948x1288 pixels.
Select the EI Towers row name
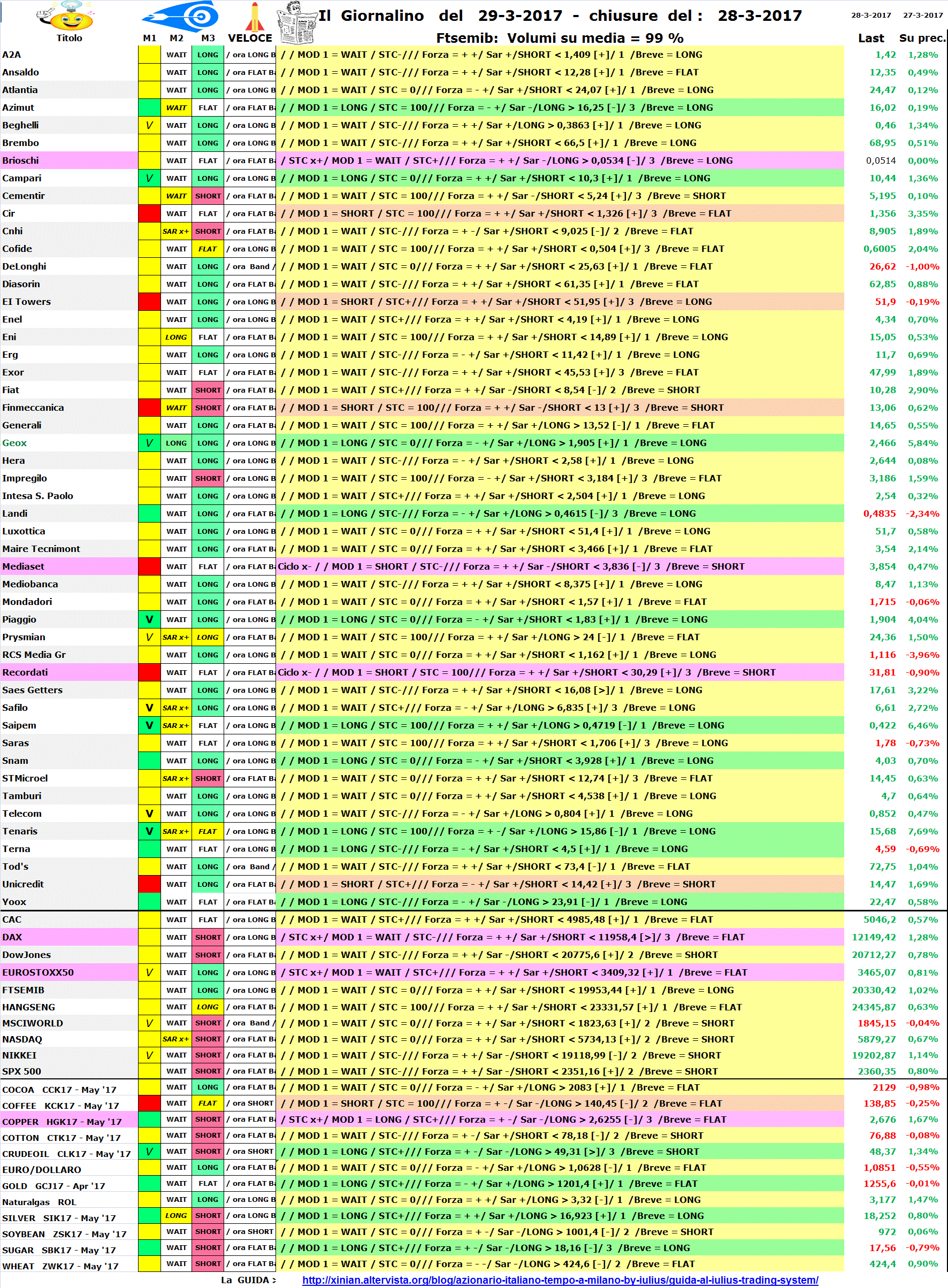(26, 302)
